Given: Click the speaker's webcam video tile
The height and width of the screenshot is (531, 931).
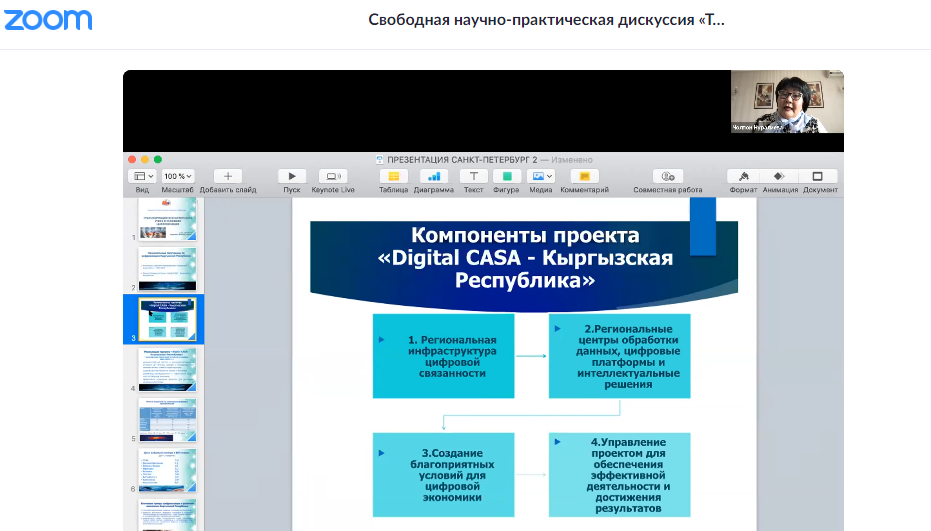Looking at the screenshot, I should pyautogui.click(x=787, y=102).
